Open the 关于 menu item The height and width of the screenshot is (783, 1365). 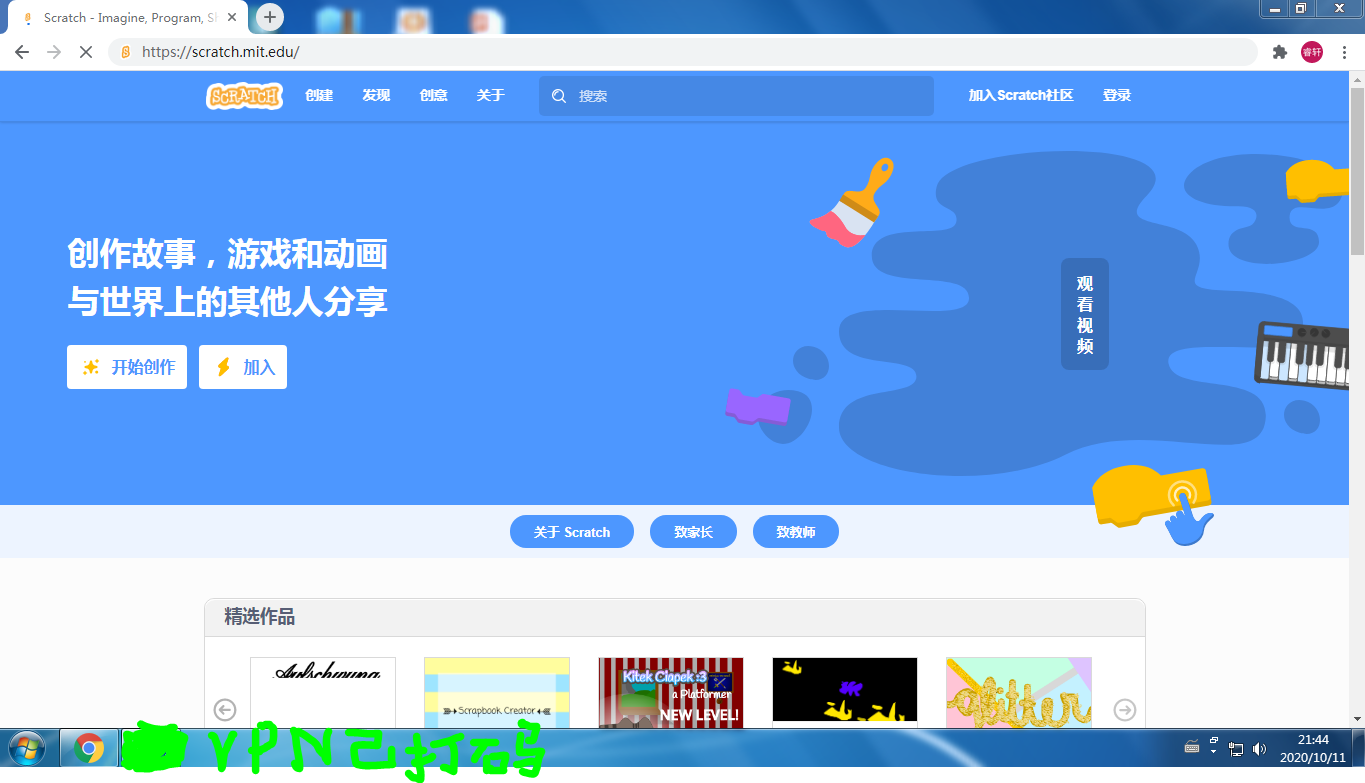(491, 96)
